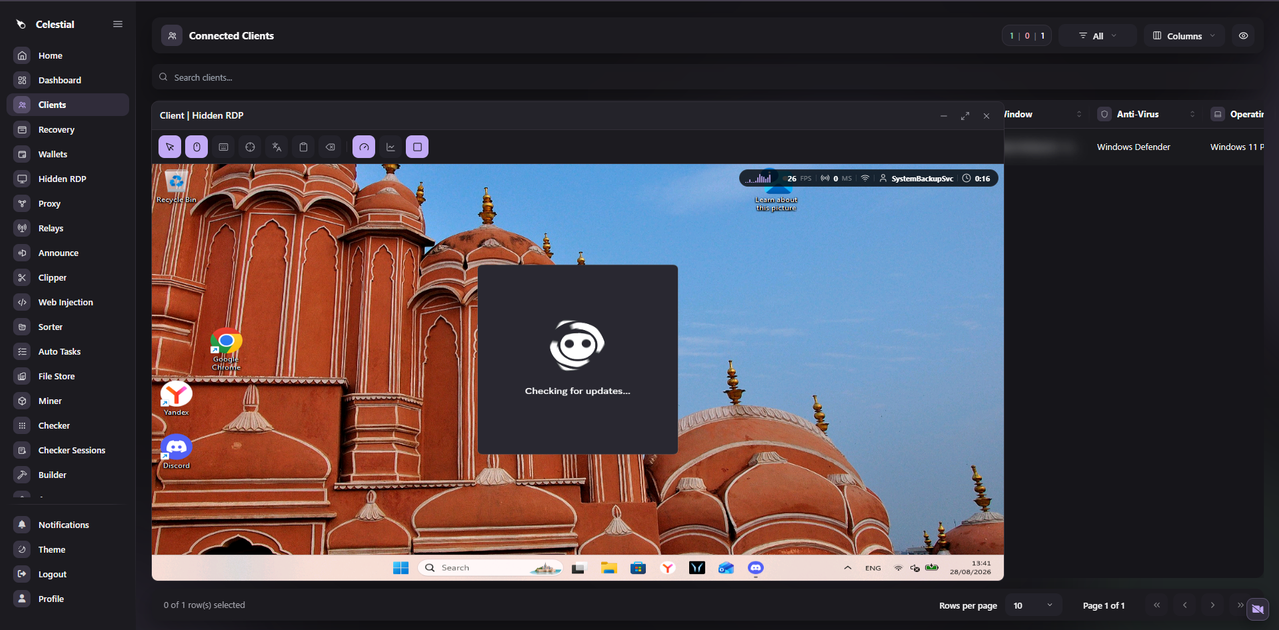Open the Rows per page dropdown

[x=1032, y=605]
